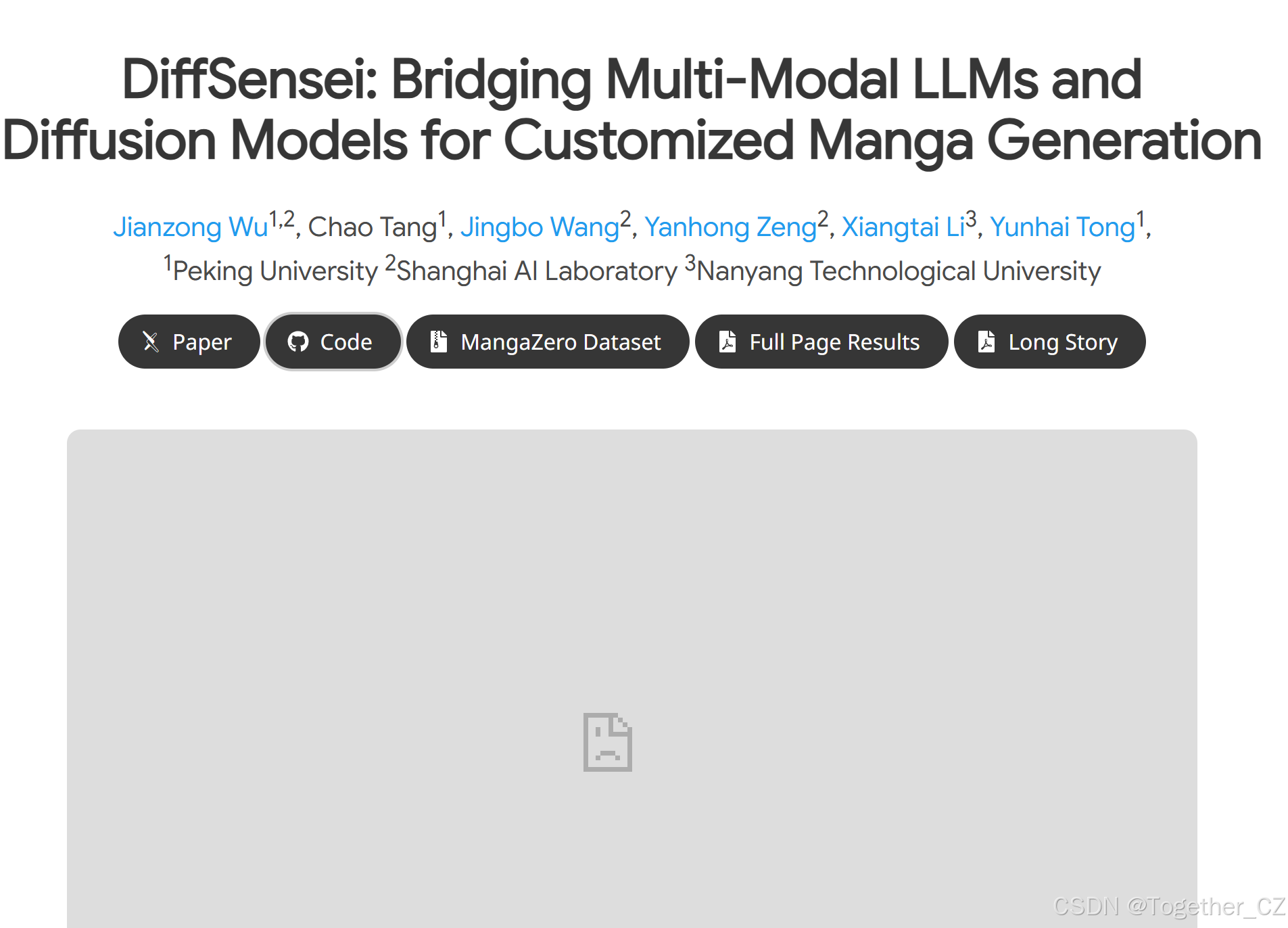The width and height of the screenshot is (1288, 928).
Task: Open the Paper link
Action: pos(189,342)
